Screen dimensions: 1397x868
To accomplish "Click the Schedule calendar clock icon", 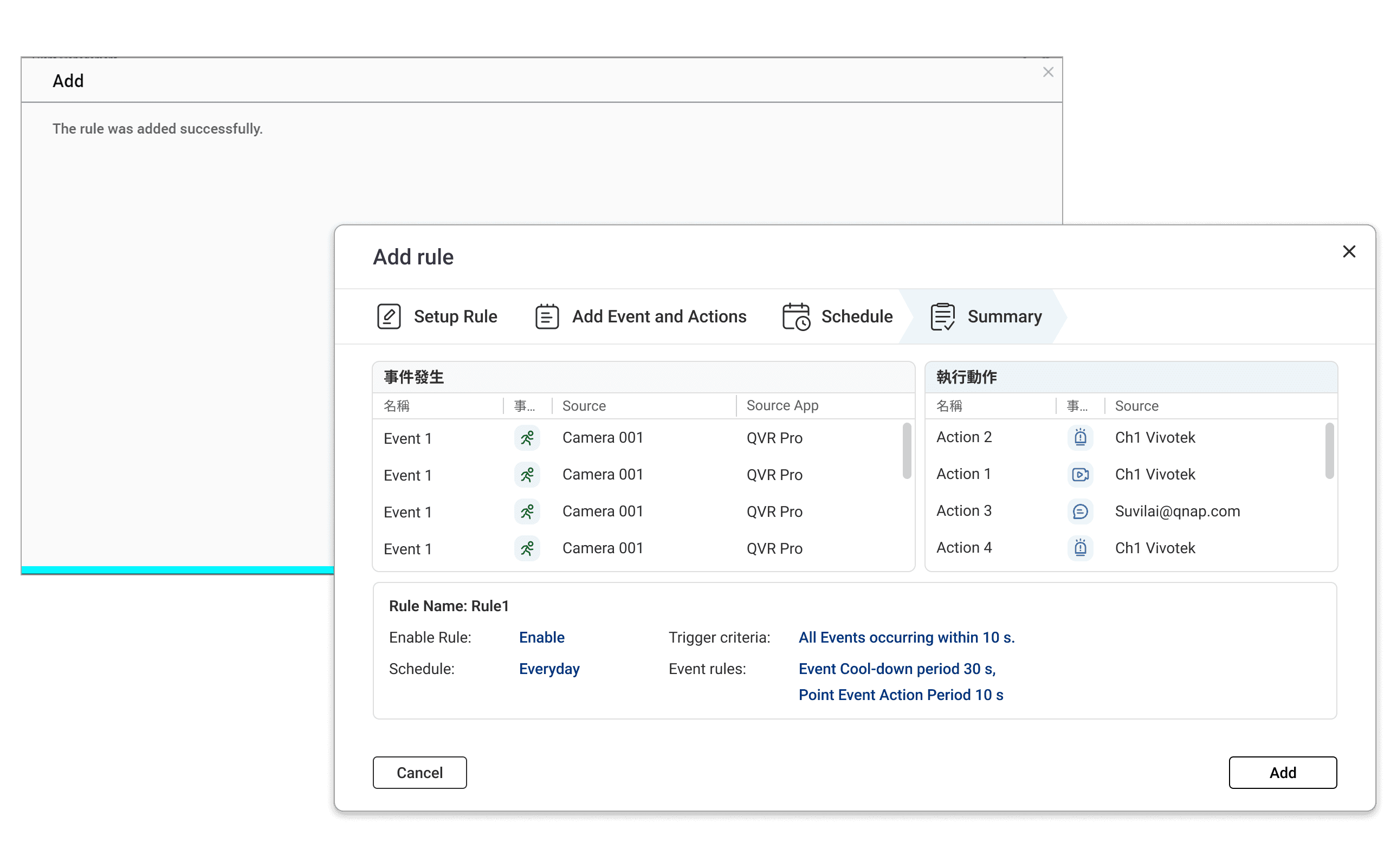I will point(796,316).
